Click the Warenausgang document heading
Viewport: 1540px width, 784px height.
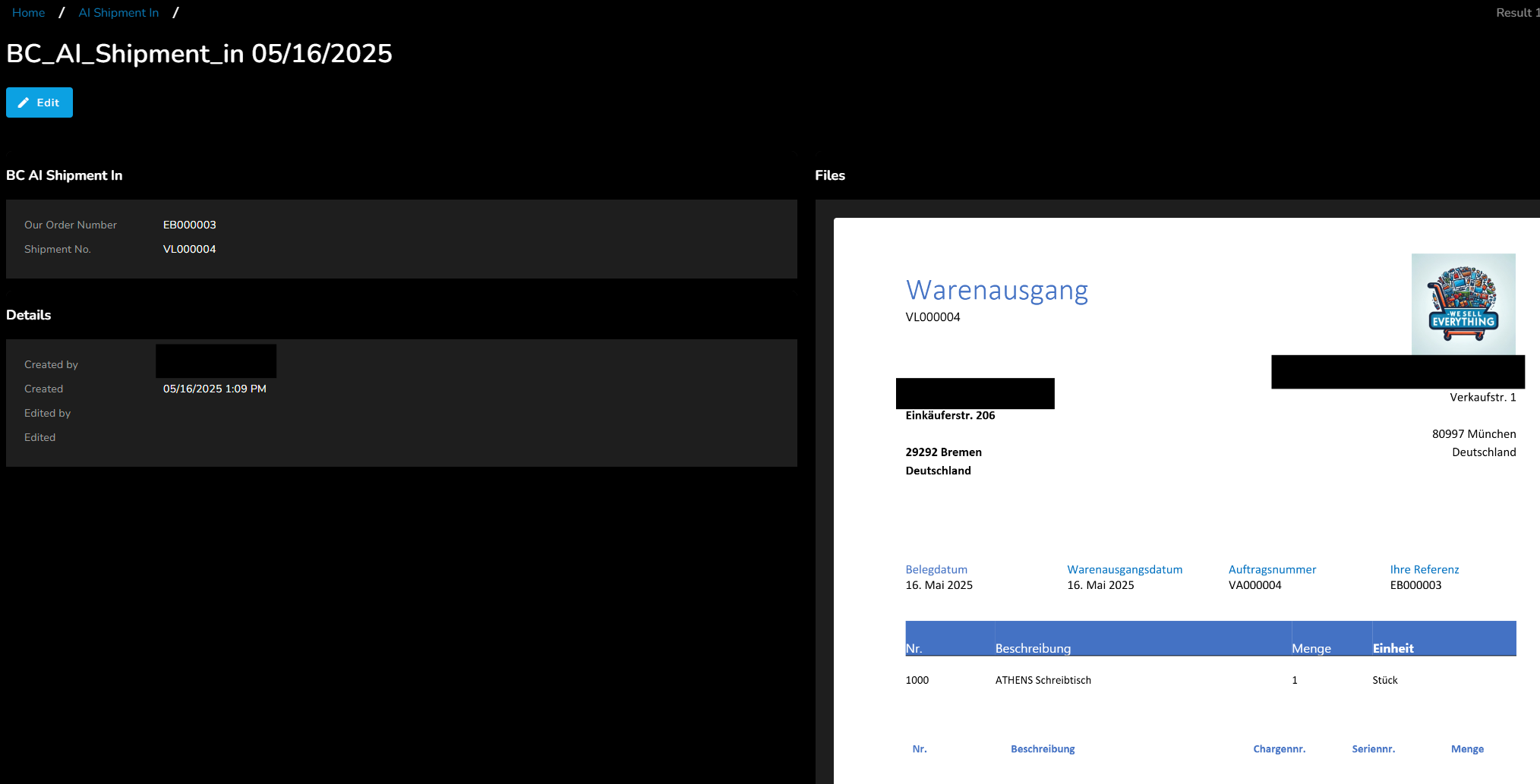tap(996, 290)
